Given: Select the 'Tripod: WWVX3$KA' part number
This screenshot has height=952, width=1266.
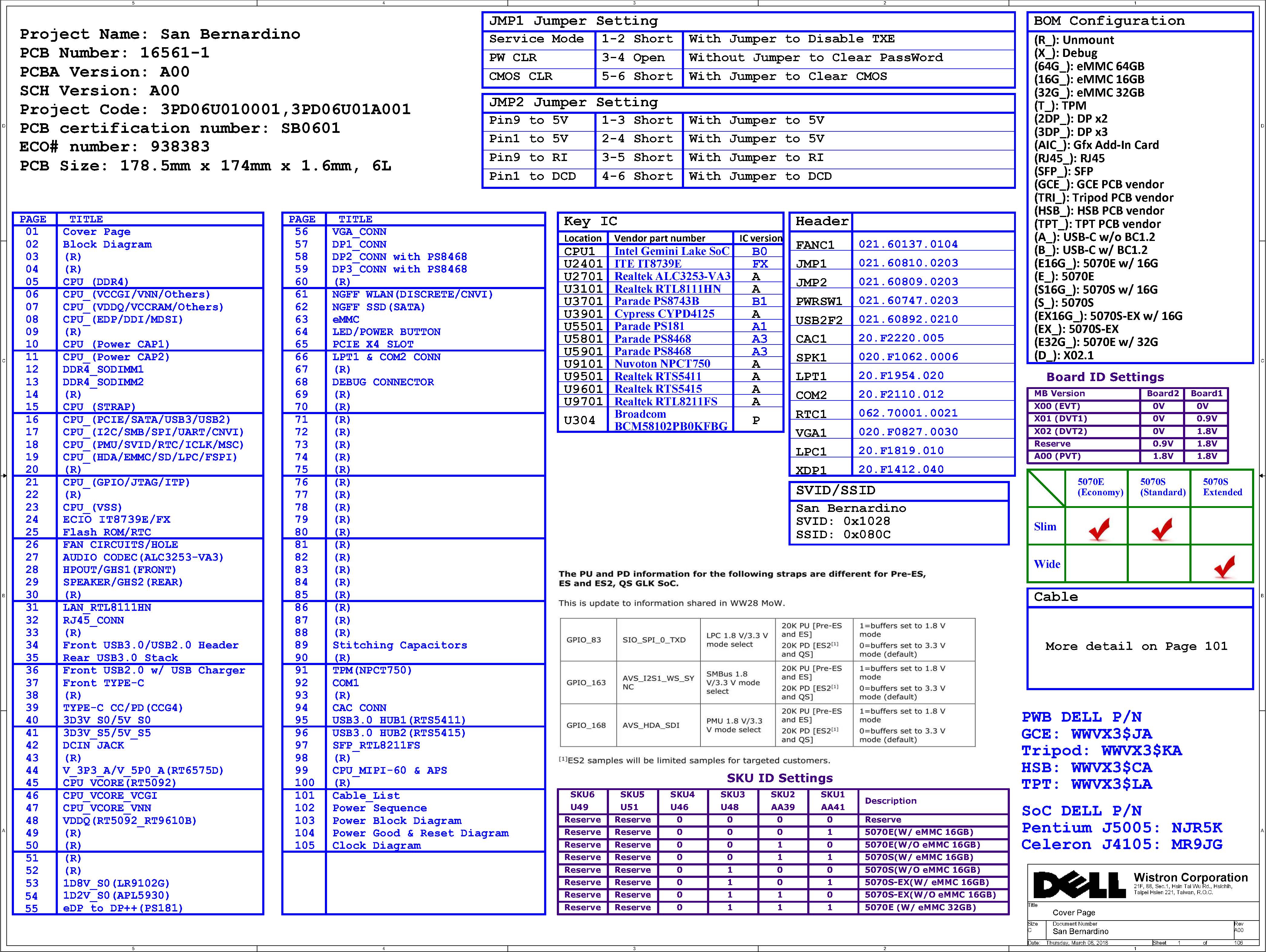Looking at the screenshot, I should (x=1102, y=751).
